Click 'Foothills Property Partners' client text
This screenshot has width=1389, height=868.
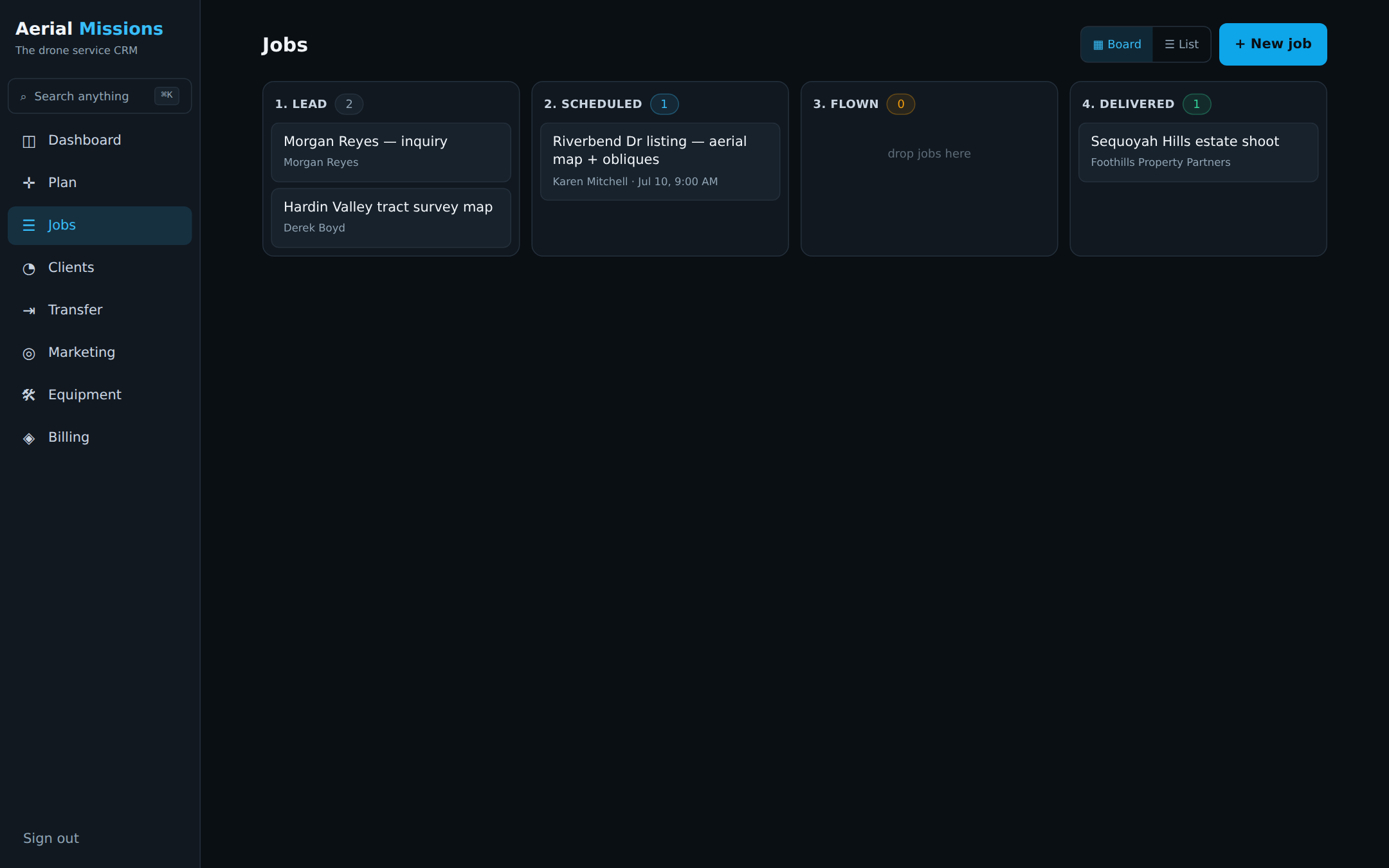[x=1161, y=162]
